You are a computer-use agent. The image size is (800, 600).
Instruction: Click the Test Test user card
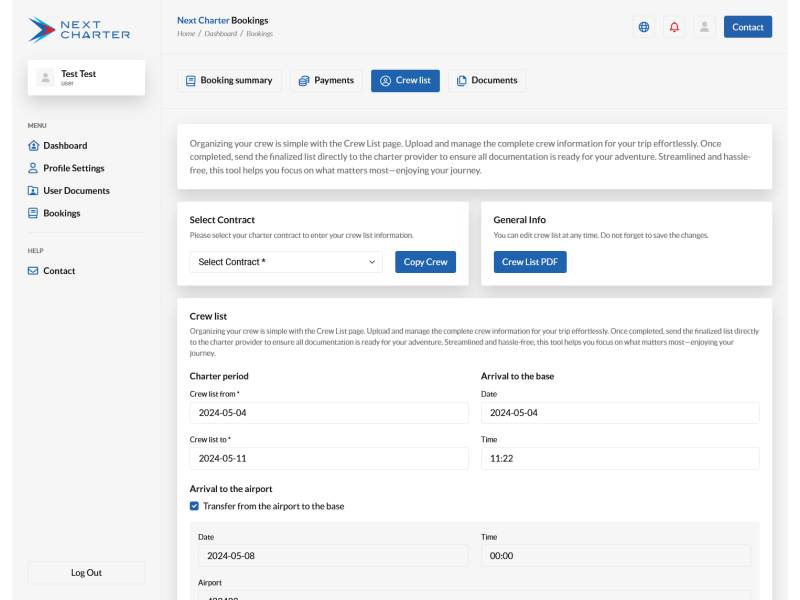(x=86, y=78)
